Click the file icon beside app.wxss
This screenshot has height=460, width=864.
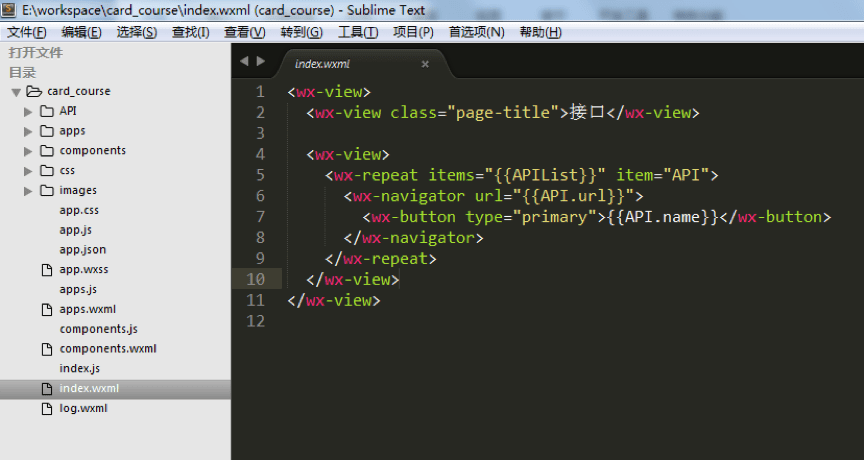tap(47, 270)
